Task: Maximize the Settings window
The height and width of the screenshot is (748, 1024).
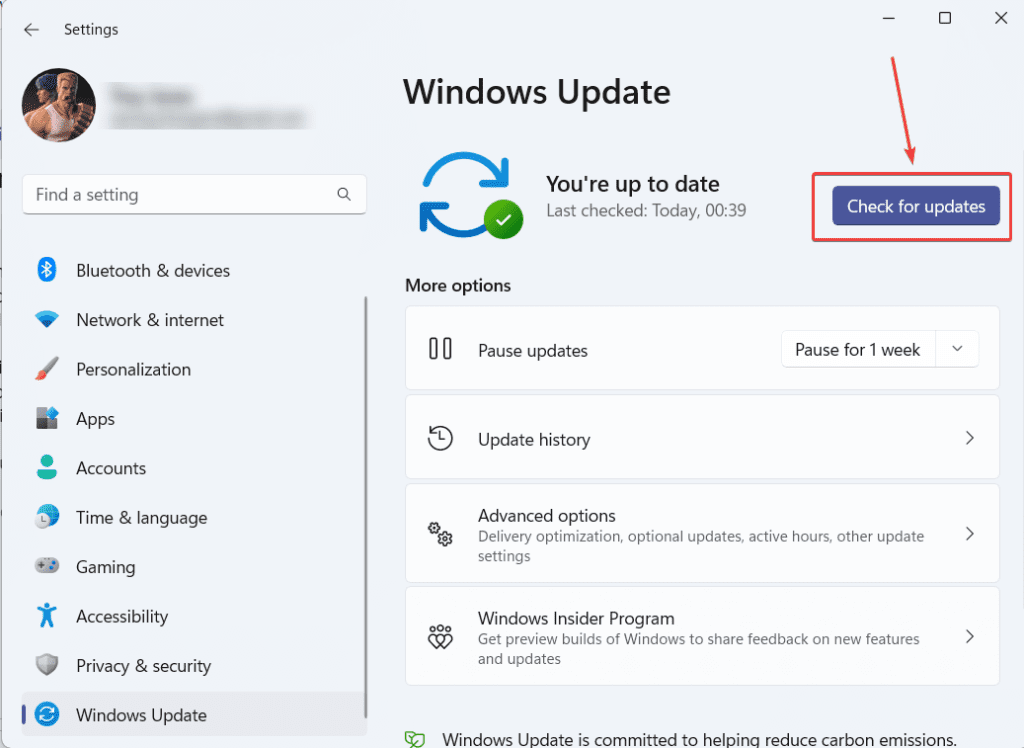Action: click(x=944, y=18)
